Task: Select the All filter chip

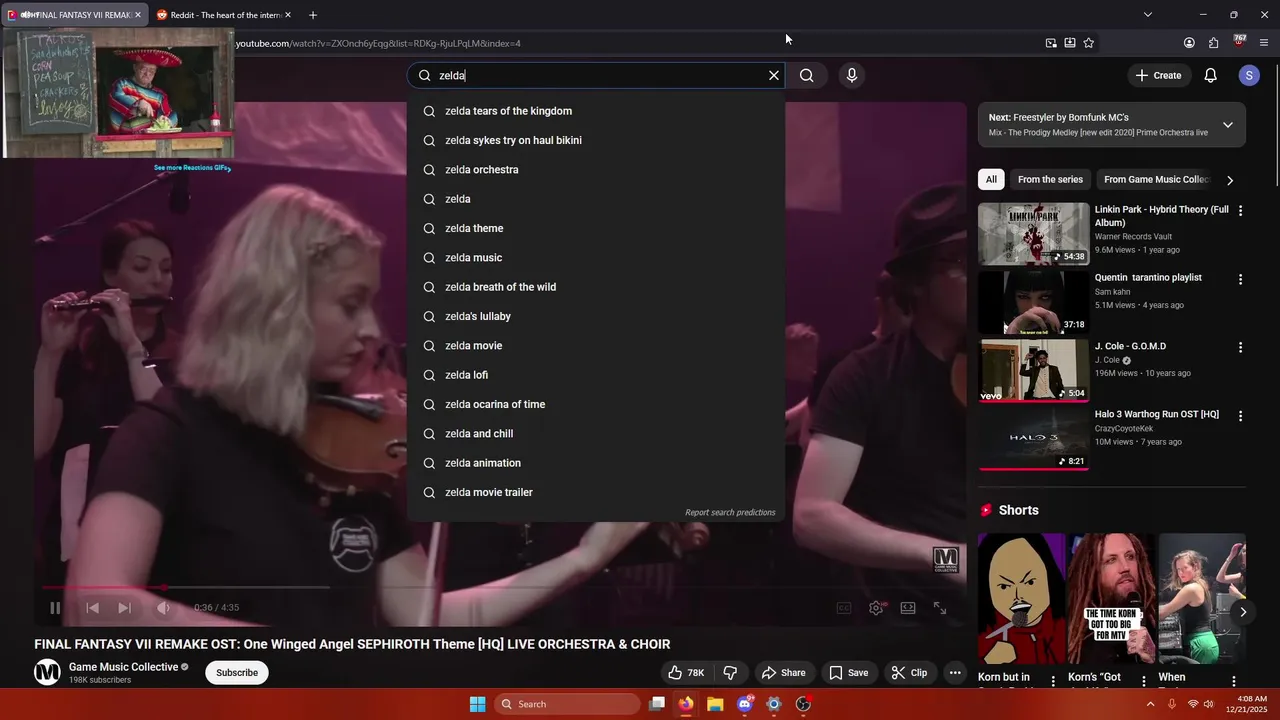Action: pyautogui.click(x=991, y=180)
